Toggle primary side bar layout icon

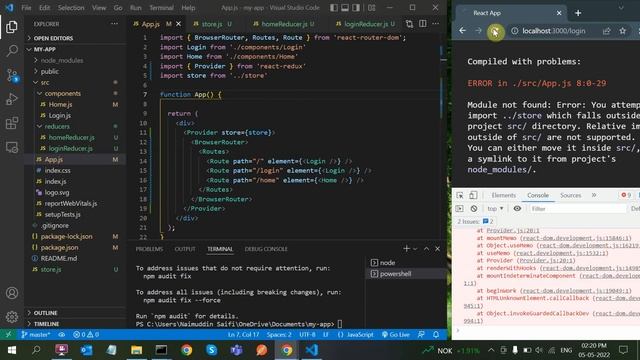tap(333, 8)
